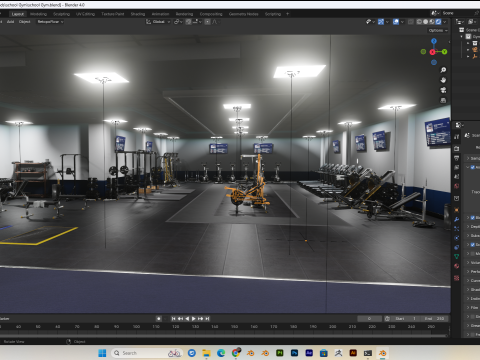Toggle the Screen Space Reflections checkbox
Viewport: 480px width, 360px height.
click(472, 245)
